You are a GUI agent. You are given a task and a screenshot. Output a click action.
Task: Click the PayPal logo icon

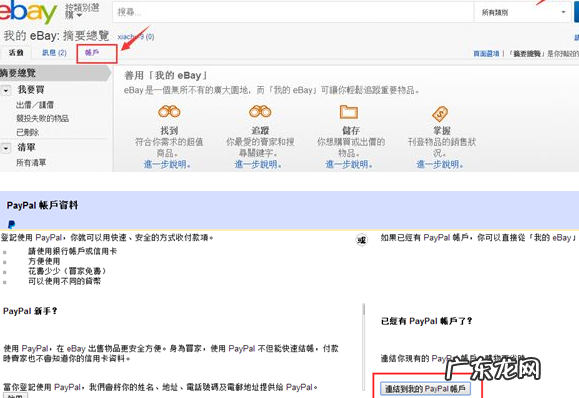click(11, 224)
